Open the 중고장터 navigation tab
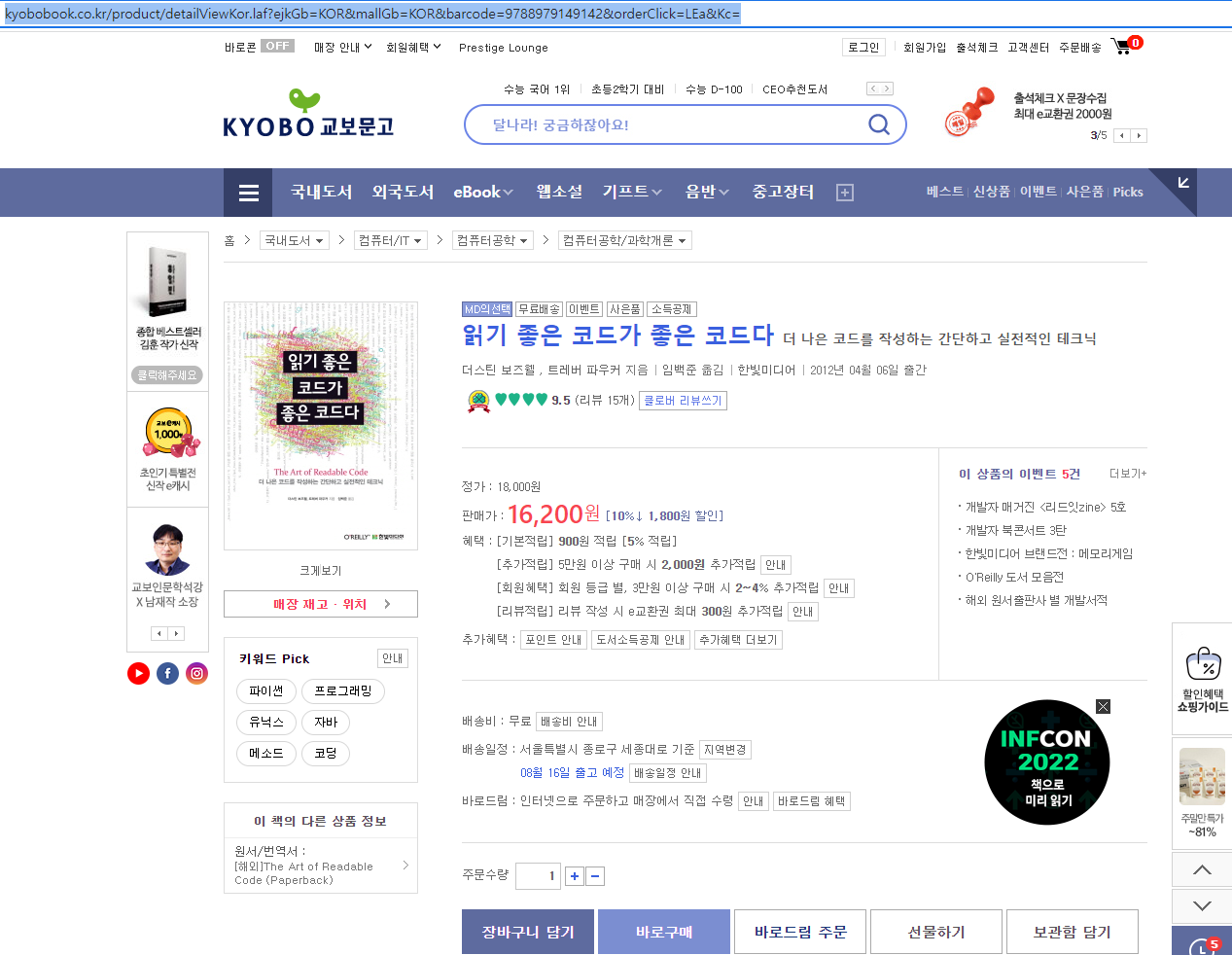 click(x=783, y=193)
